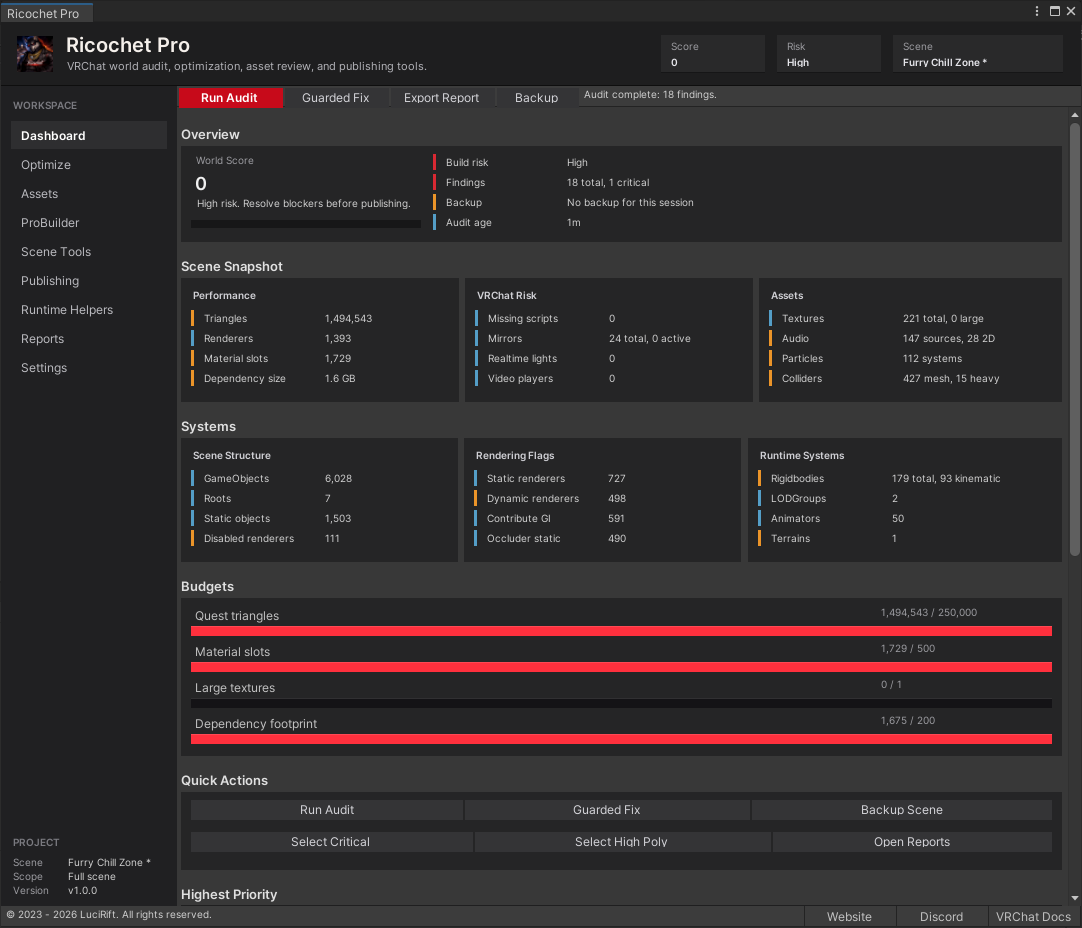Click the Quest triangles budget bar
This screenshot has width=1082, height=928.
point(621,631)
